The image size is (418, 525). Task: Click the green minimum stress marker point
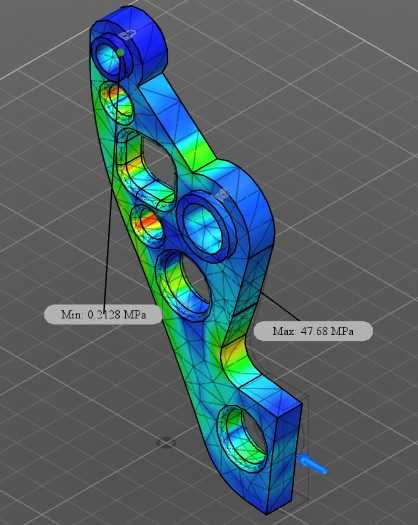point(121,52)
